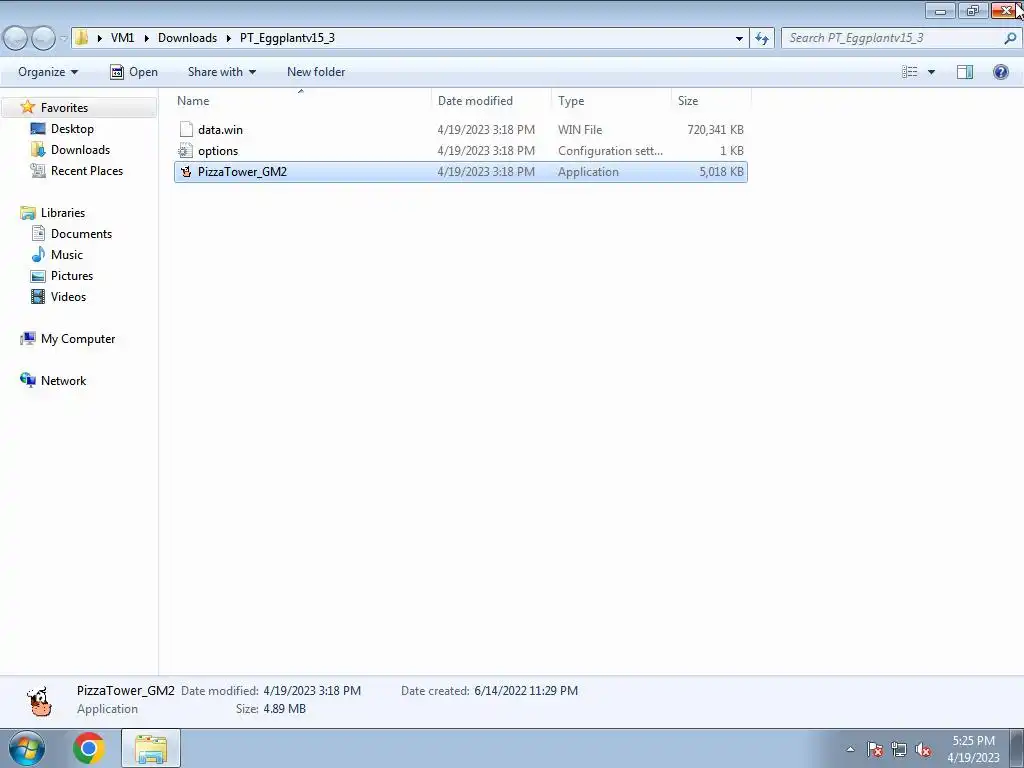Click the Network globe icon
Image resolution: width=1024 pixels, height=768 pixels.
(x=27, y=380)
